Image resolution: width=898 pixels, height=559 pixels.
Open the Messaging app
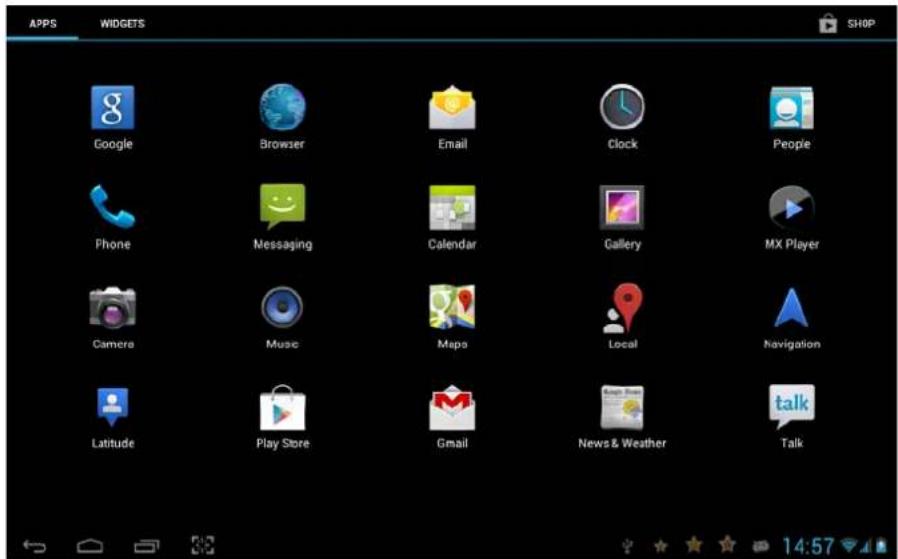tap(282, 207)
